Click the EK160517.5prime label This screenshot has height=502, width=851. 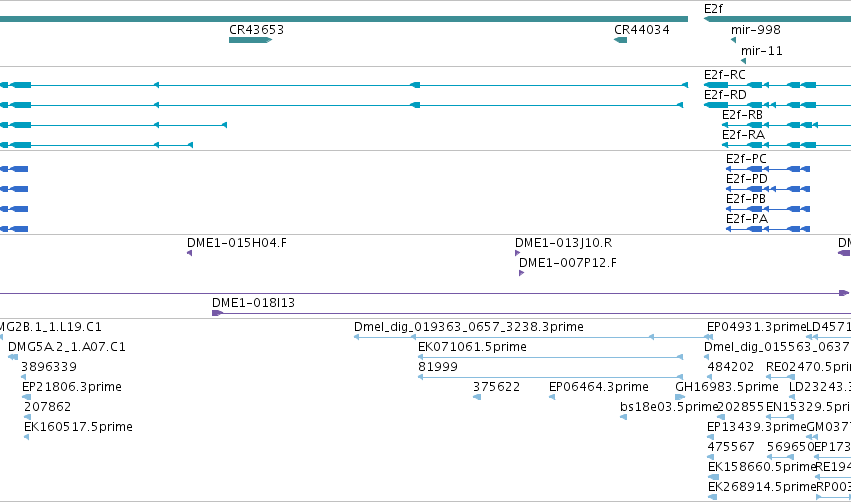78,428
